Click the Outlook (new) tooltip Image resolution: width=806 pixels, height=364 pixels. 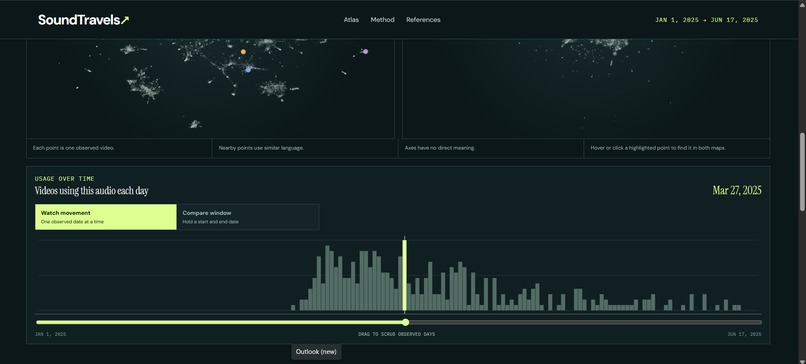316,352
